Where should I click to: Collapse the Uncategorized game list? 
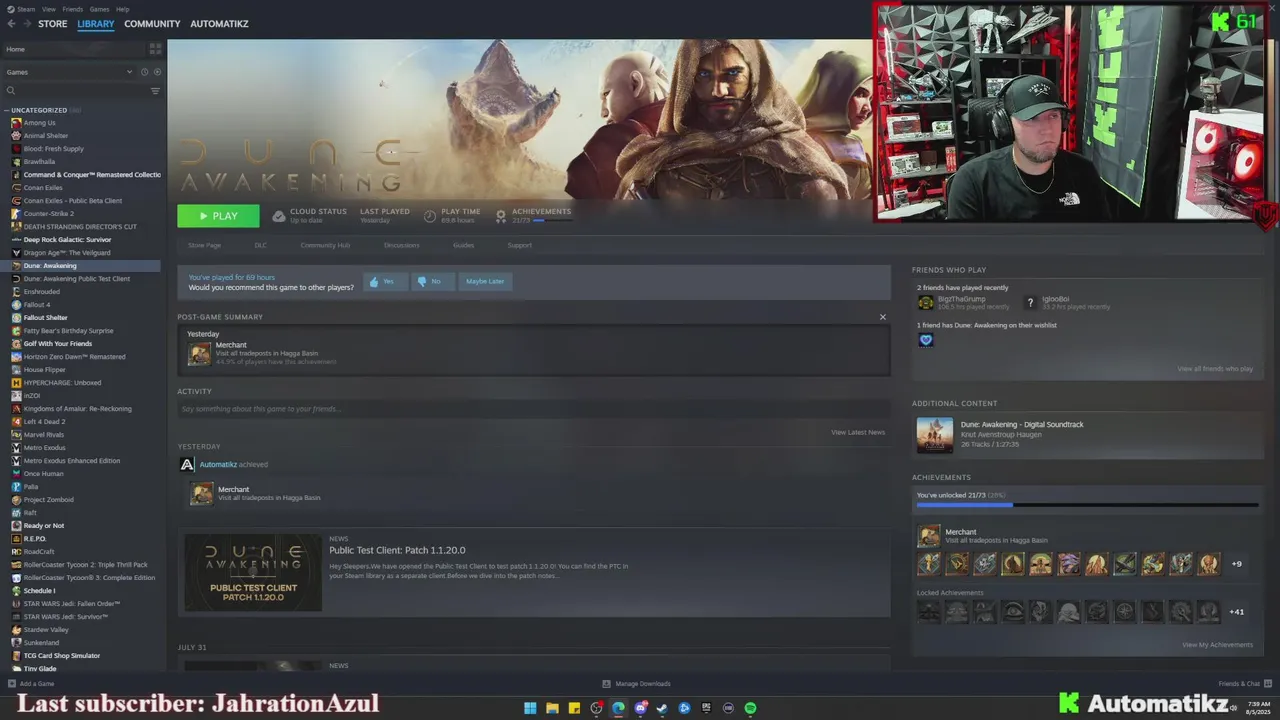click(7, 110)
